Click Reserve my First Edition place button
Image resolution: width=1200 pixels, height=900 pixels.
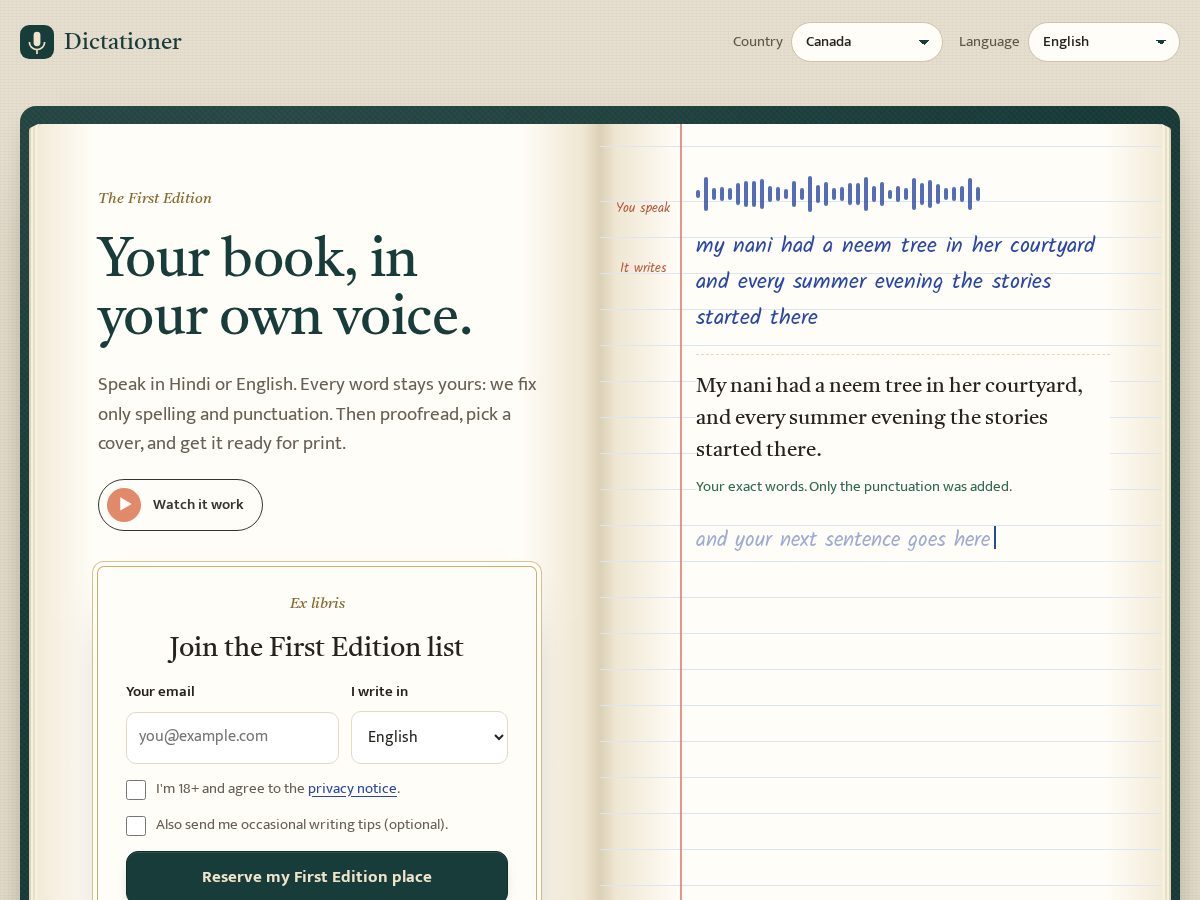317,877
